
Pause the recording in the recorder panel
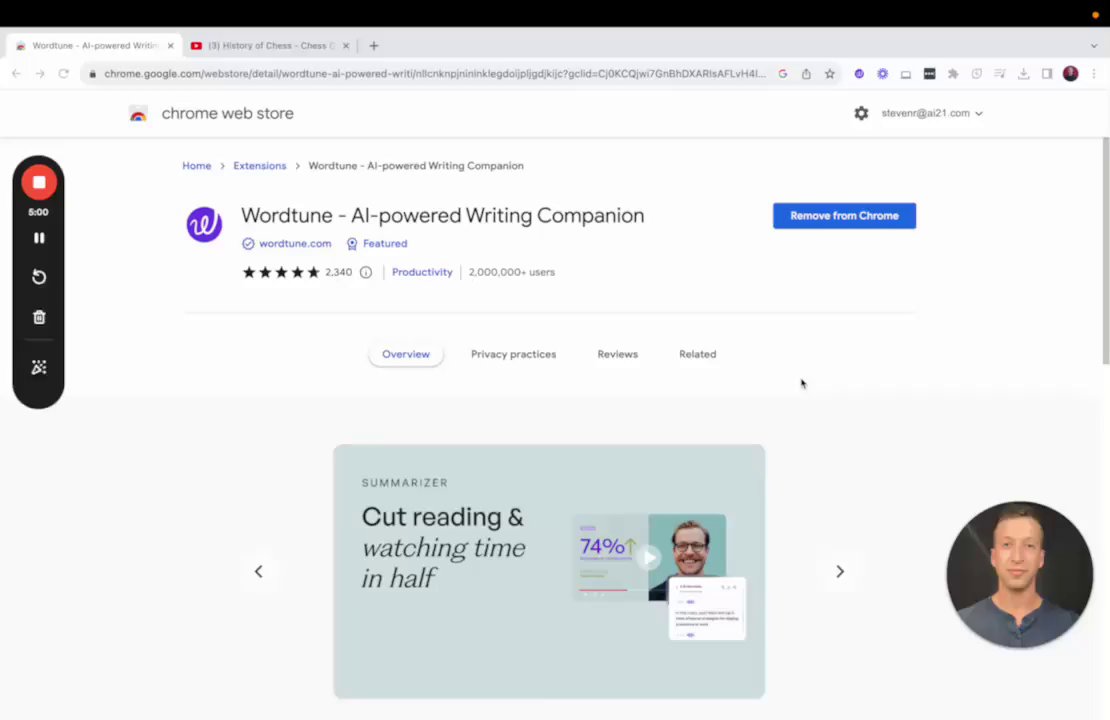(x=39, y=238)
